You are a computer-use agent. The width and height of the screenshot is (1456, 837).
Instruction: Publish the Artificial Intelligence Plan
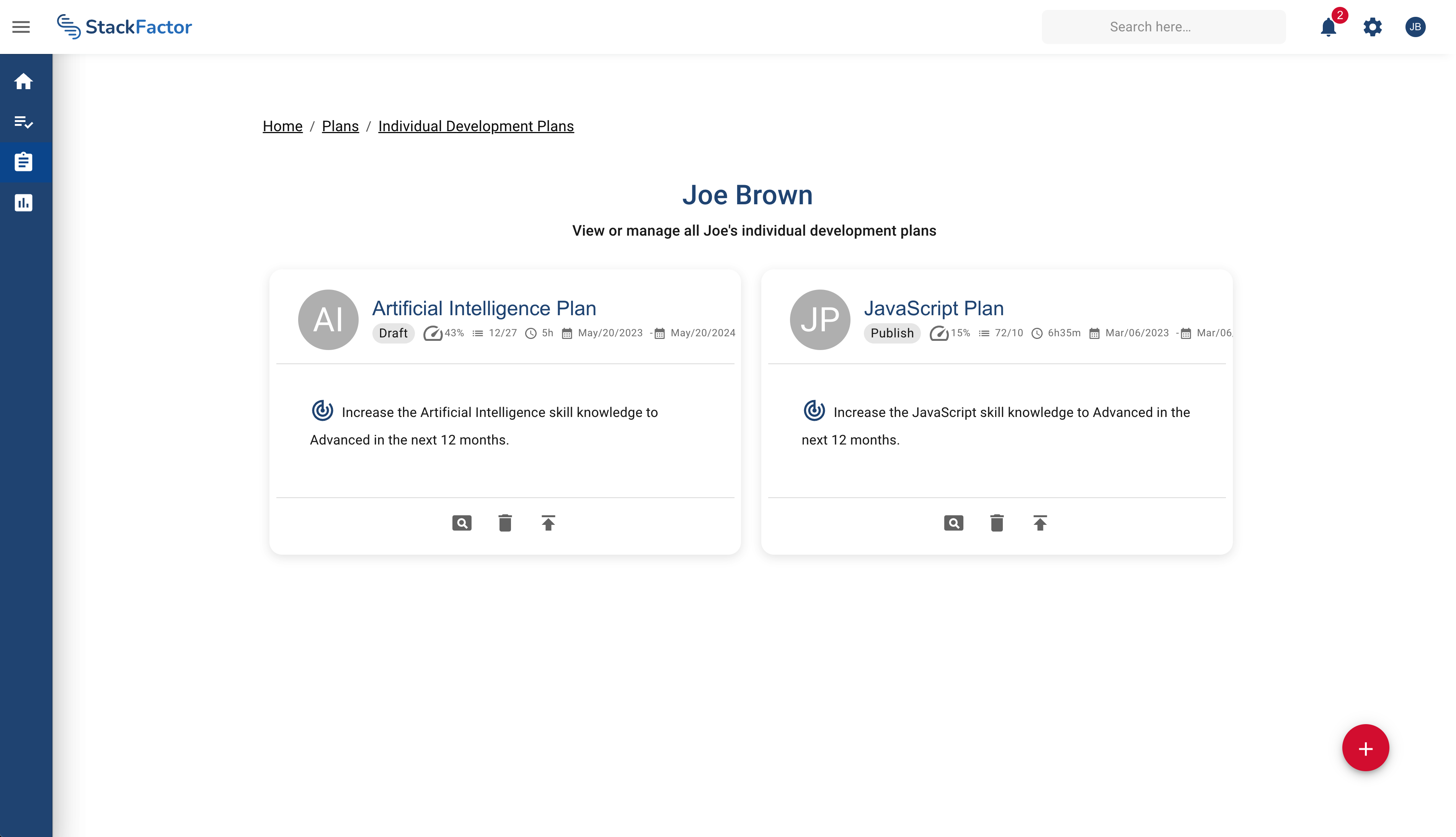point(548,523)
